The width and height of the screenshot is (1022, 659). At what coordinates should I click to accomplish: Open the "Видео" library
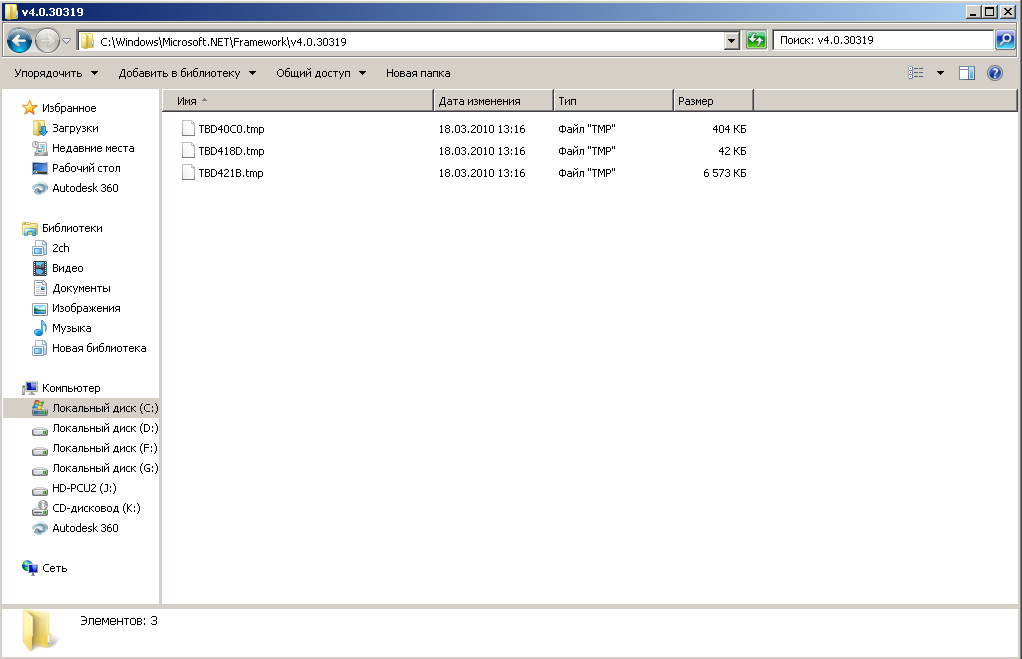tap(67, 269)
